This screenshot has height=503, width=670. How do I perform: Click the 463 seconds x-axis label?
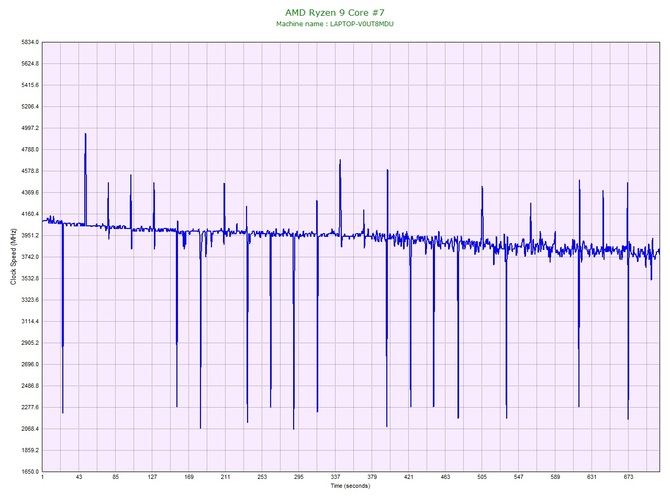point(445,477)
